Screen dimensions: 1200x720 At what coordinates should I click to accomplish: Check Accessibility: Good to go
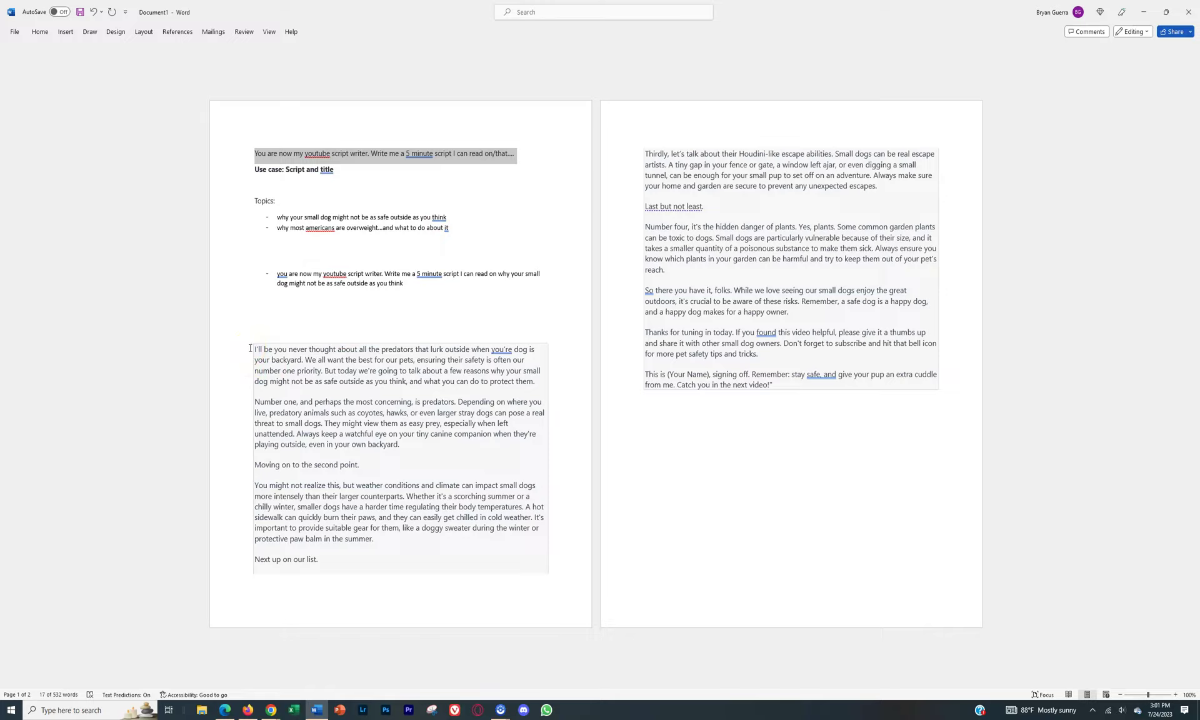coord(196,695)
